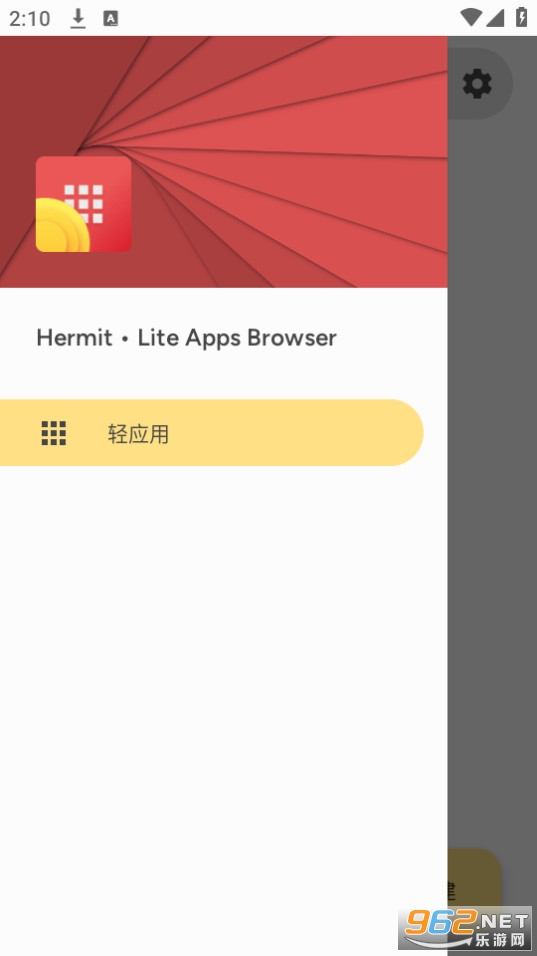
Task: Click the words Lite Apps Browser
Action: [237, 338]
